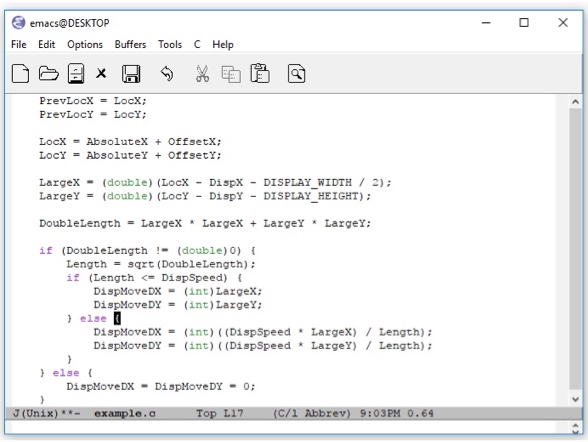Image resolution: width=588 pixels, height=442 pixels.
Task: Open the Options menu
Action: tap(85, 45)
